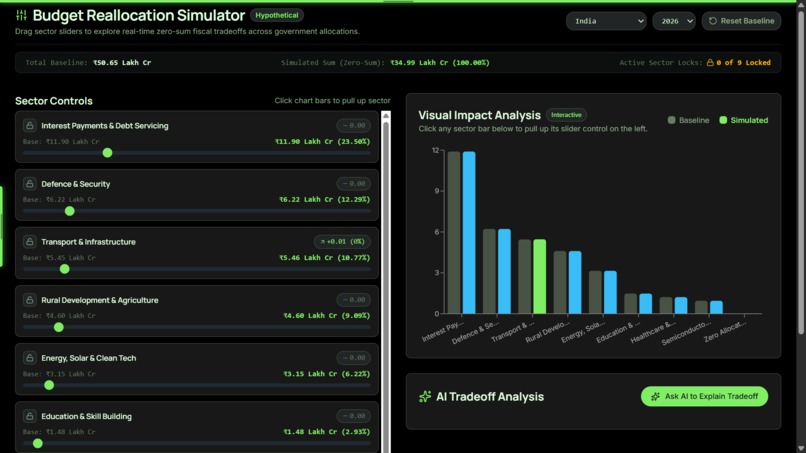
Task: Click the Interest Pay... baseline gray bar
Action: [454, 232]
